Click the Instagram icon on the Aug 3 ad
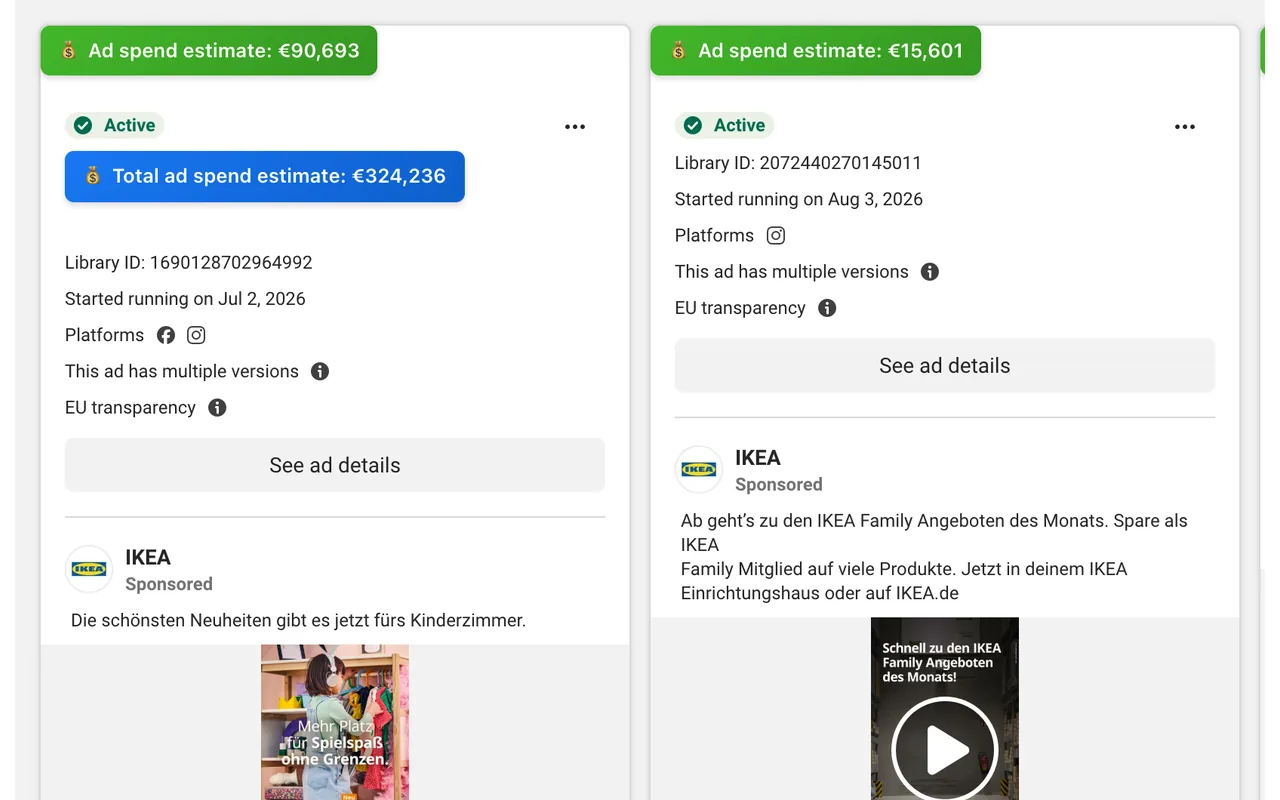 coord(776,235)
